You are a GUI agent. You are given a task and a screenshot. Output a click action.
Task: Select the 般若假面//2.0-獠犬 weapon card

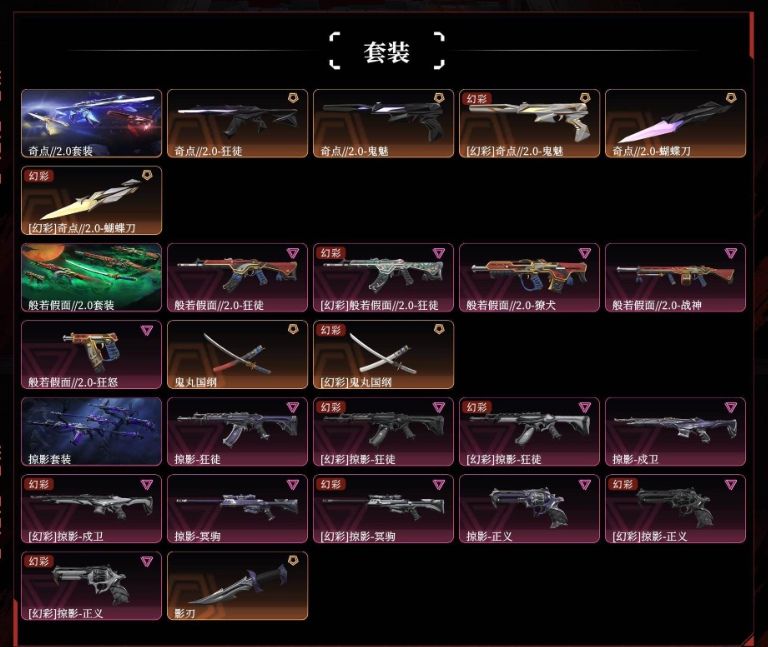click(x=529, y=278)
